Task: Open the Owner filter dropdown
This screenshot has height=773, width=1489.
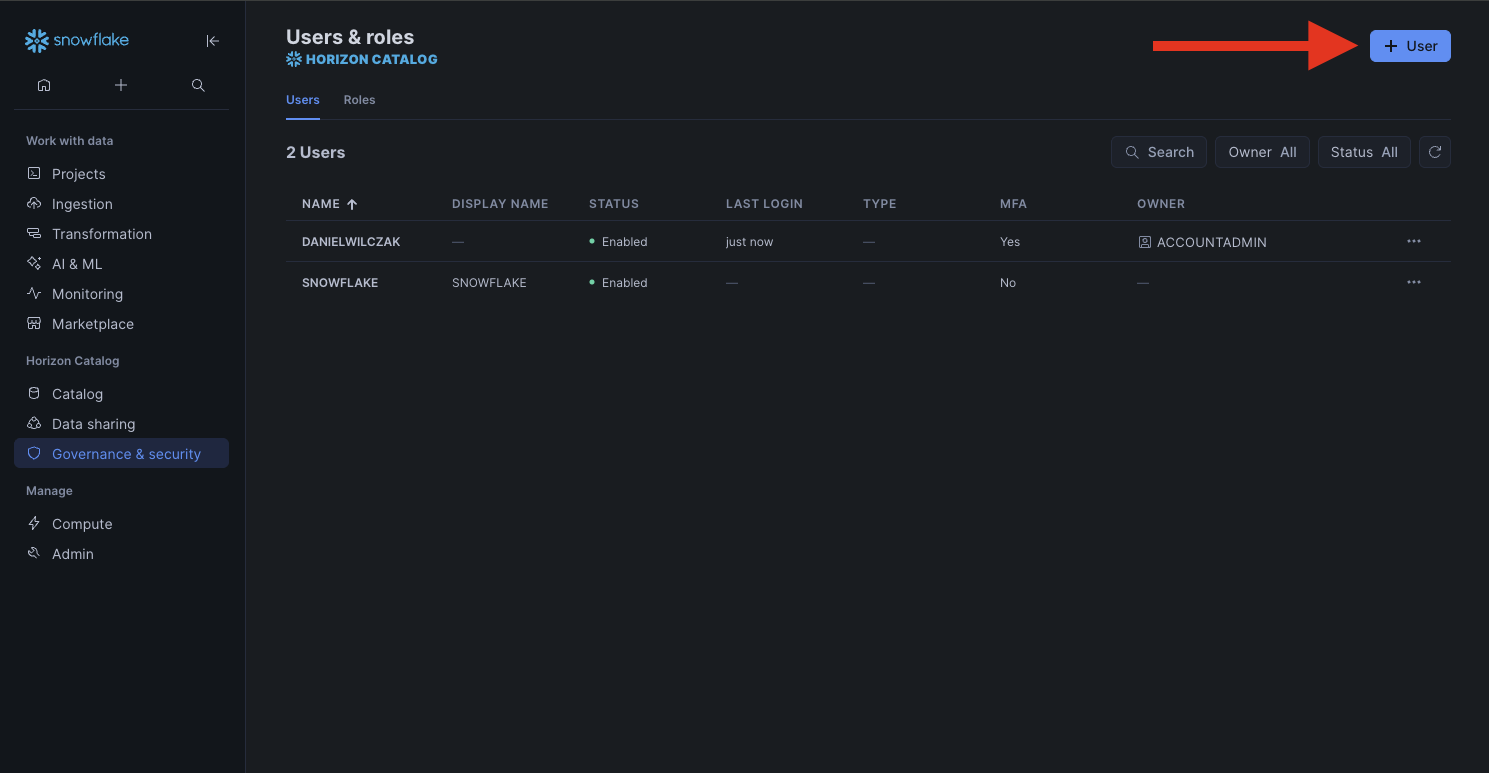Action: click(1261, 152)
